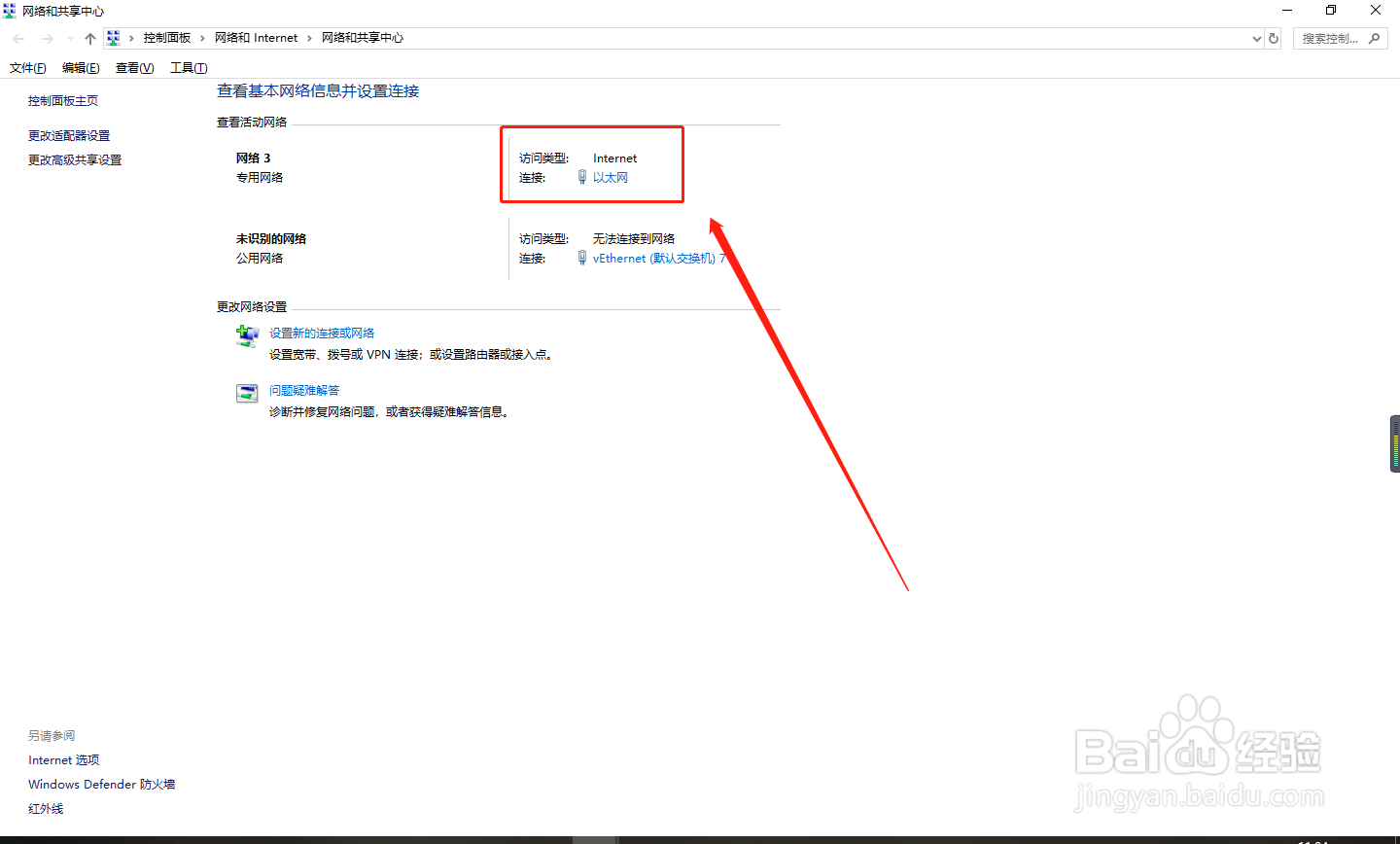Click the new connection setup icon
Image resolution: width=1400 pixels, height=844 pixels.
coord(247,336)
